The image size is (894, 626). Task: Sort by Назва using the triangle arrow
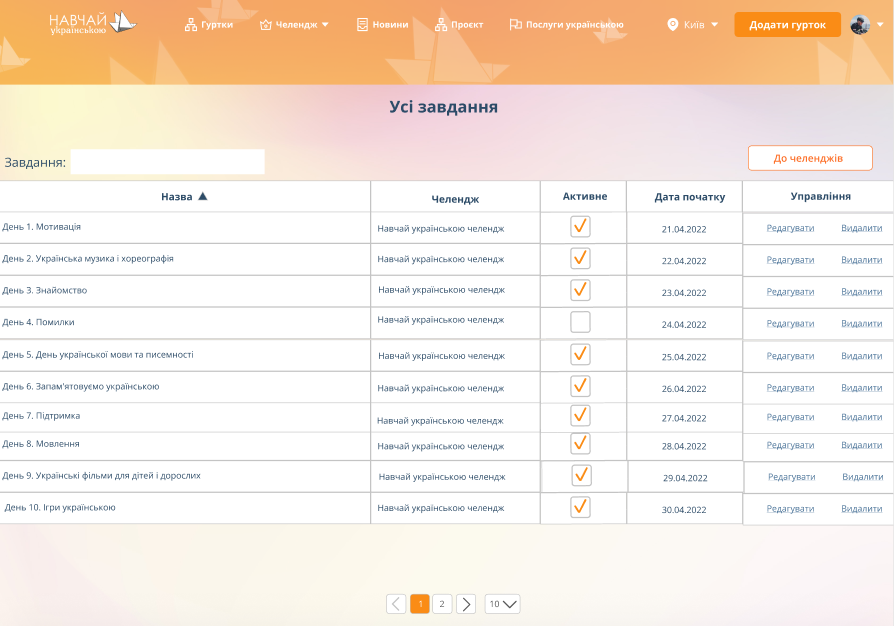(x=202, y=196)
